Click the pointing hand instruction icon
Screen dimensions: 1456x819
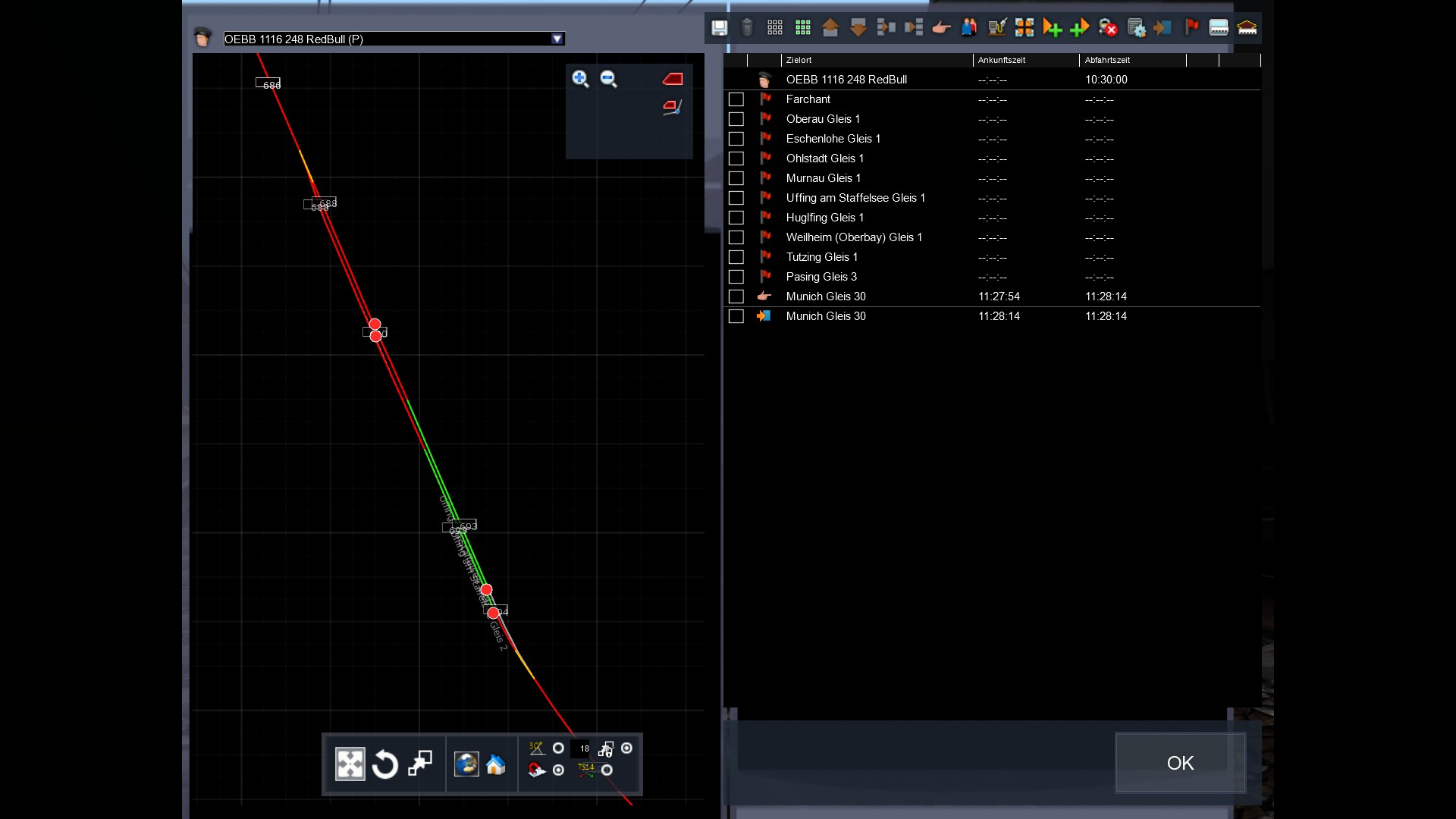click(x=941, y=28)
